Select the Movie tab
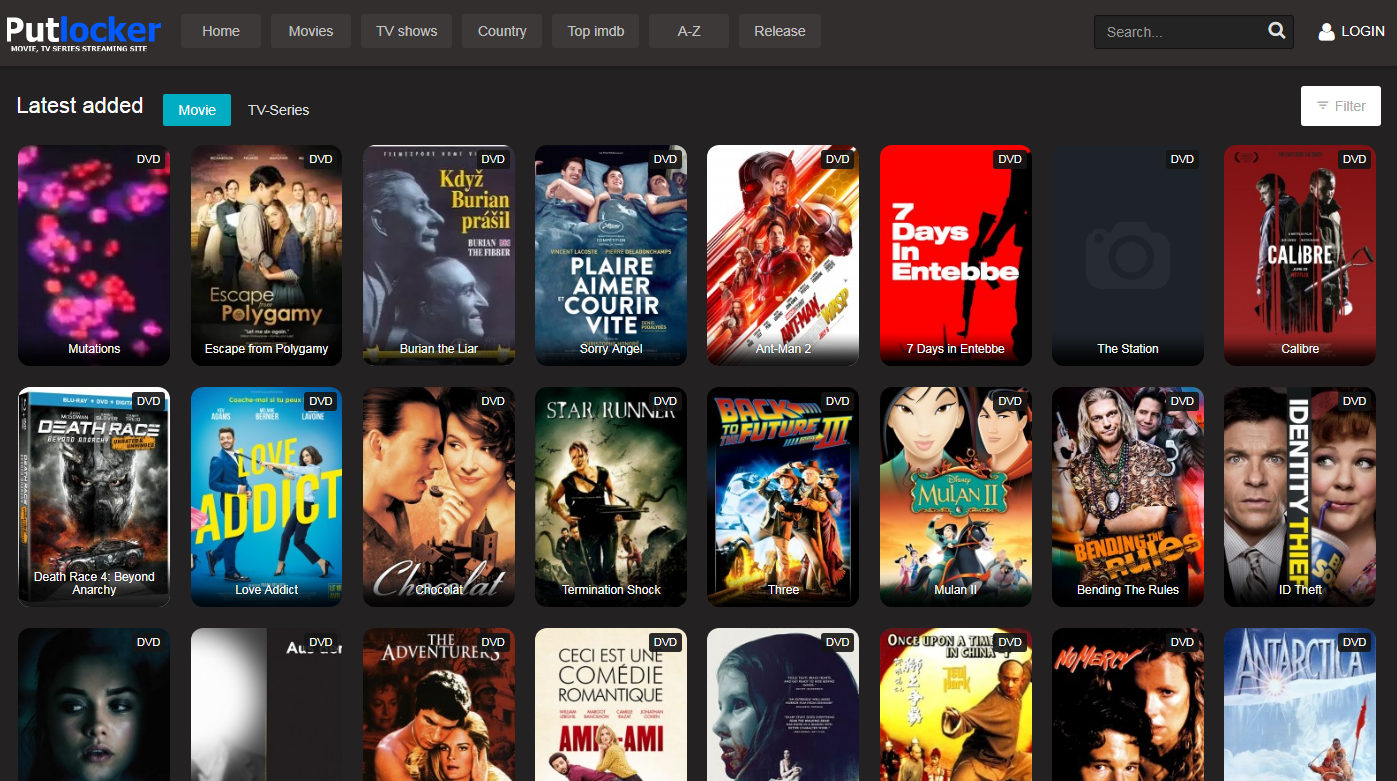 click(x=197, y=110)
